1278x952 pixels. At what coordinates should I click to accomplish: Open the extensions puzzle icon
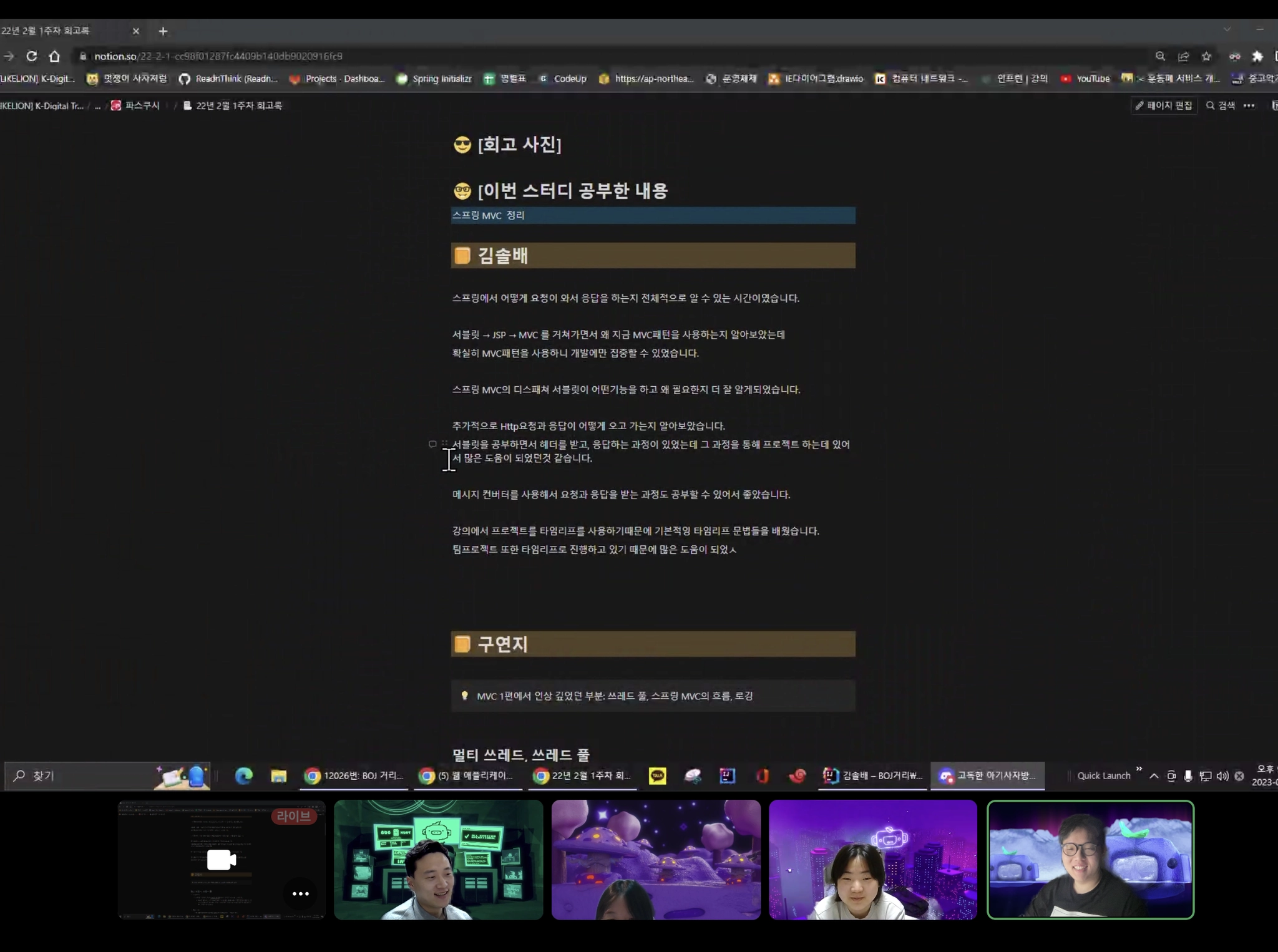[x=1257, y=56]
